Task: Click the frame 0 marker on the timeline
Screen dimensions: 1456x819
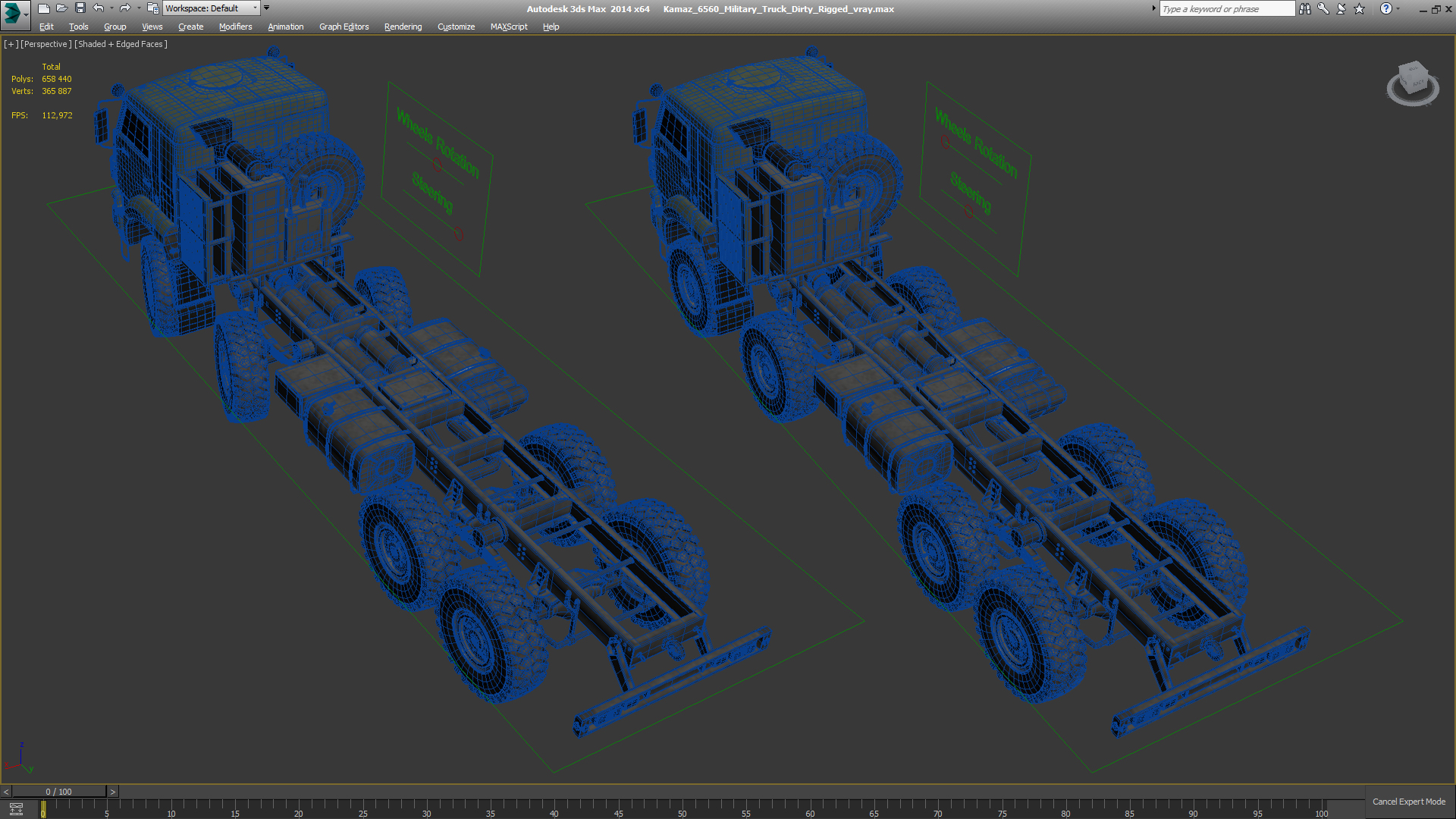Action: 43,810
